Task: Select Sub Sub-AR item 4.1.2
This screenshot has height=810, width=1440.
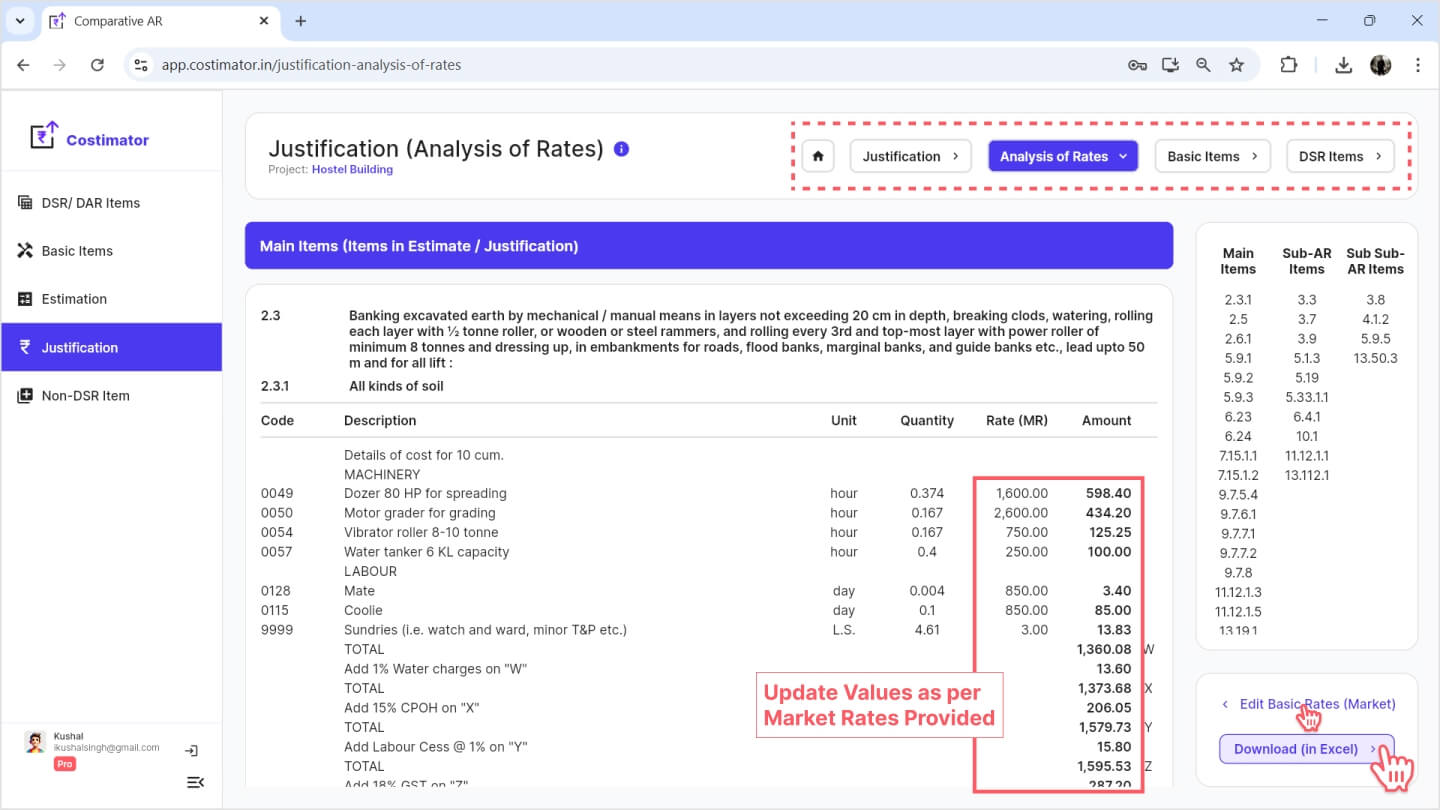Action: tap(1375, 319)
